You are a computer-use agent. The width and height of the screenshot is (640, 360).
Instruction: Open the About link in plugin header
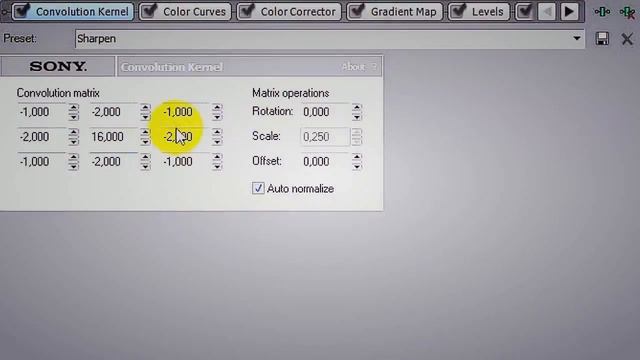click(x=353, y=67)
